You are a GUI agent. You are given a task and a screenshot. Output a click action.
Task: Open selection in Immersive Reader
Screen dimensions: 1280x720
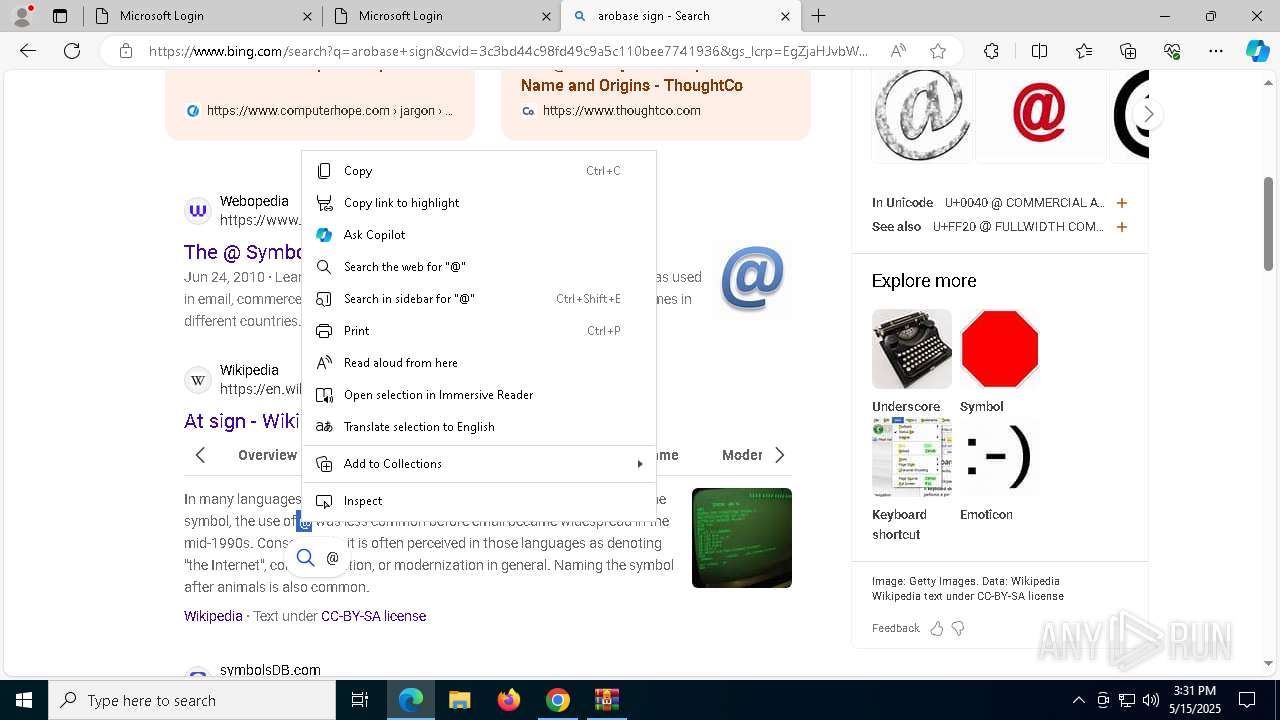coord(479,395)
